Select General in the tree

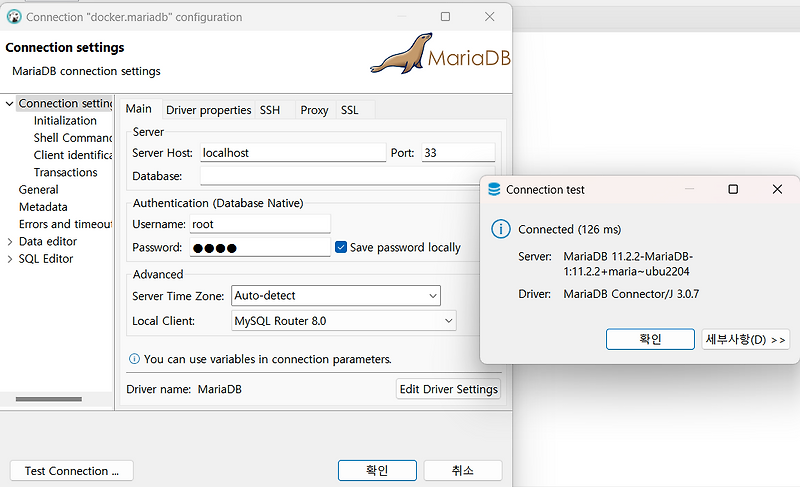point(39,190)
